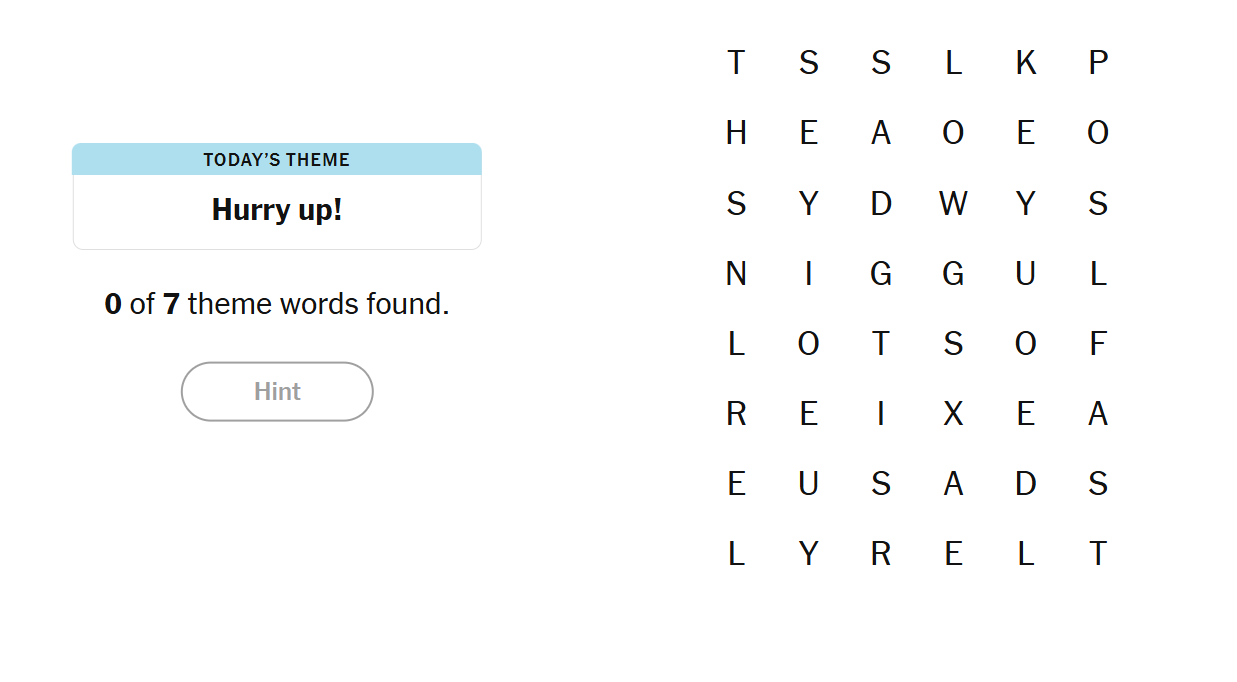
Task: Click the Today's Theme header banner
Action: (277, 160)
